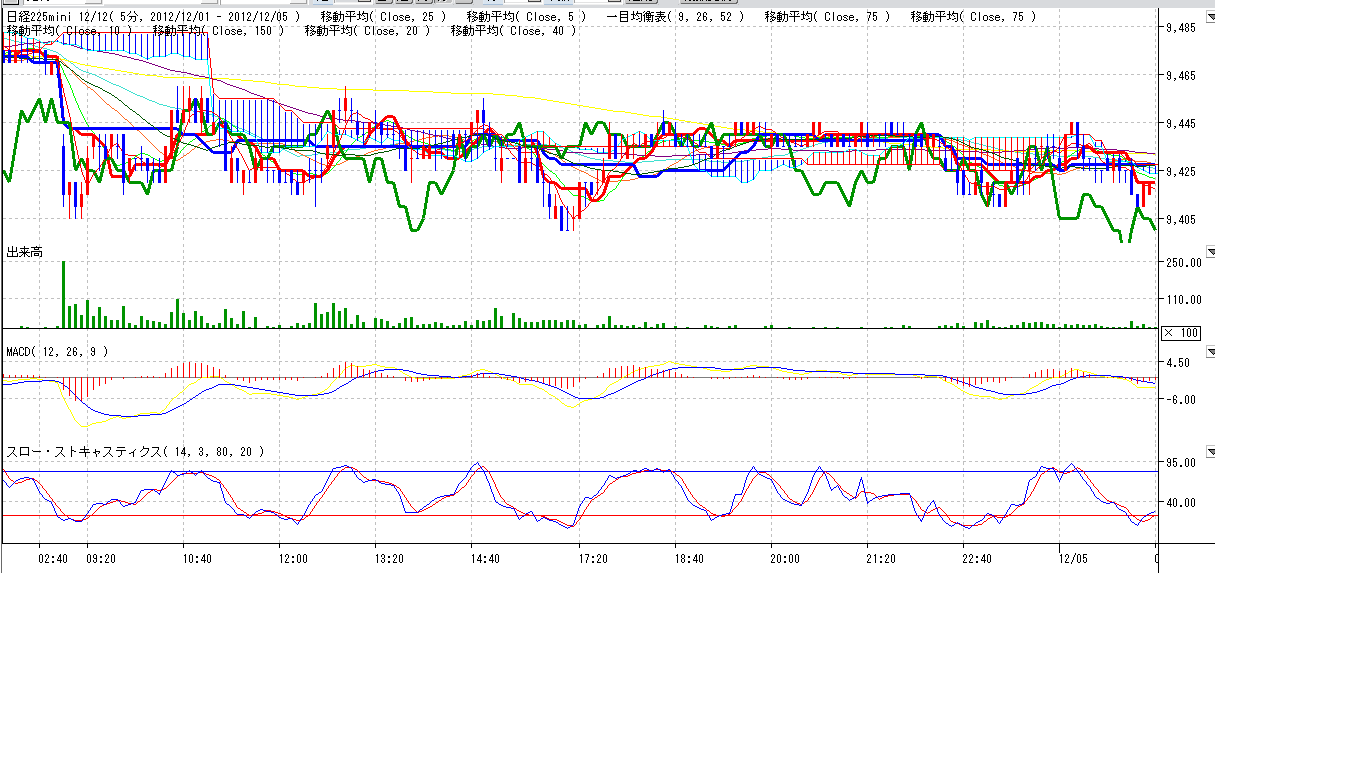1366x768 pixels.
Task: Click the 95.00 stochastics axis label
Action: click(1181, 463)
